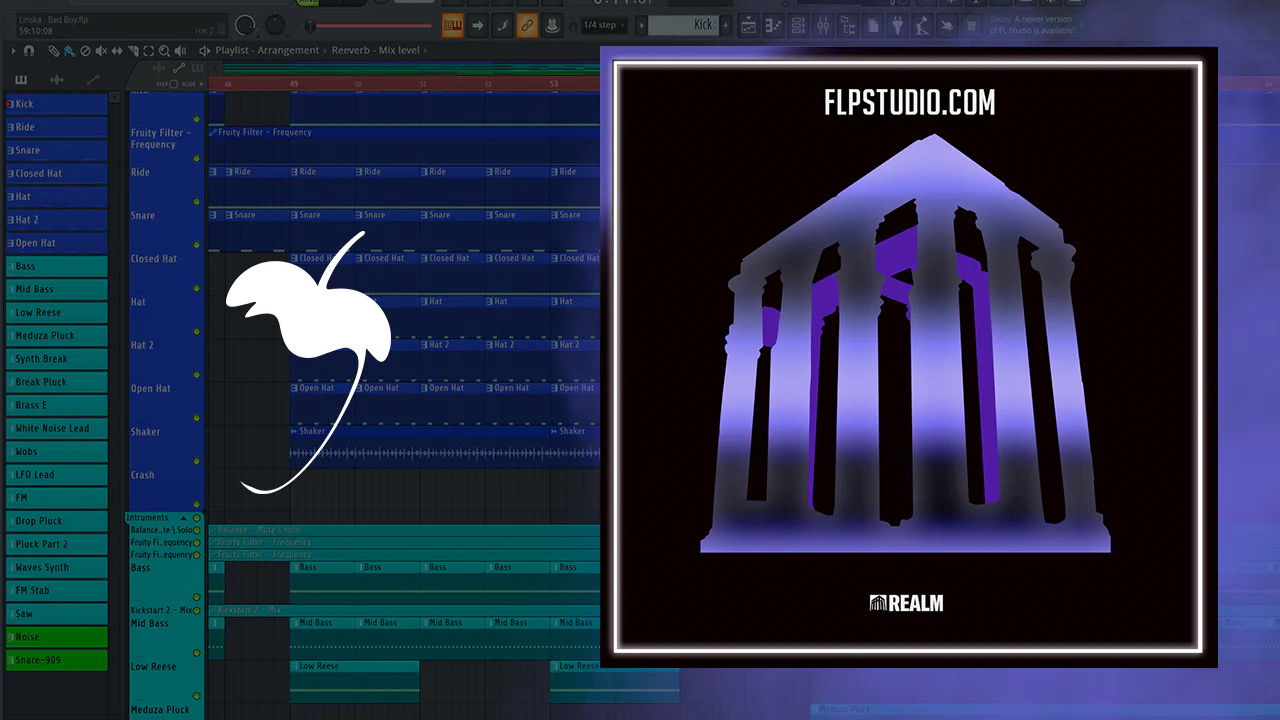Image resolution: width=1280 pixels, height=720 pixels.
Task: Select the delete tool in playlist toolbar
Action: tap(85, 50)
